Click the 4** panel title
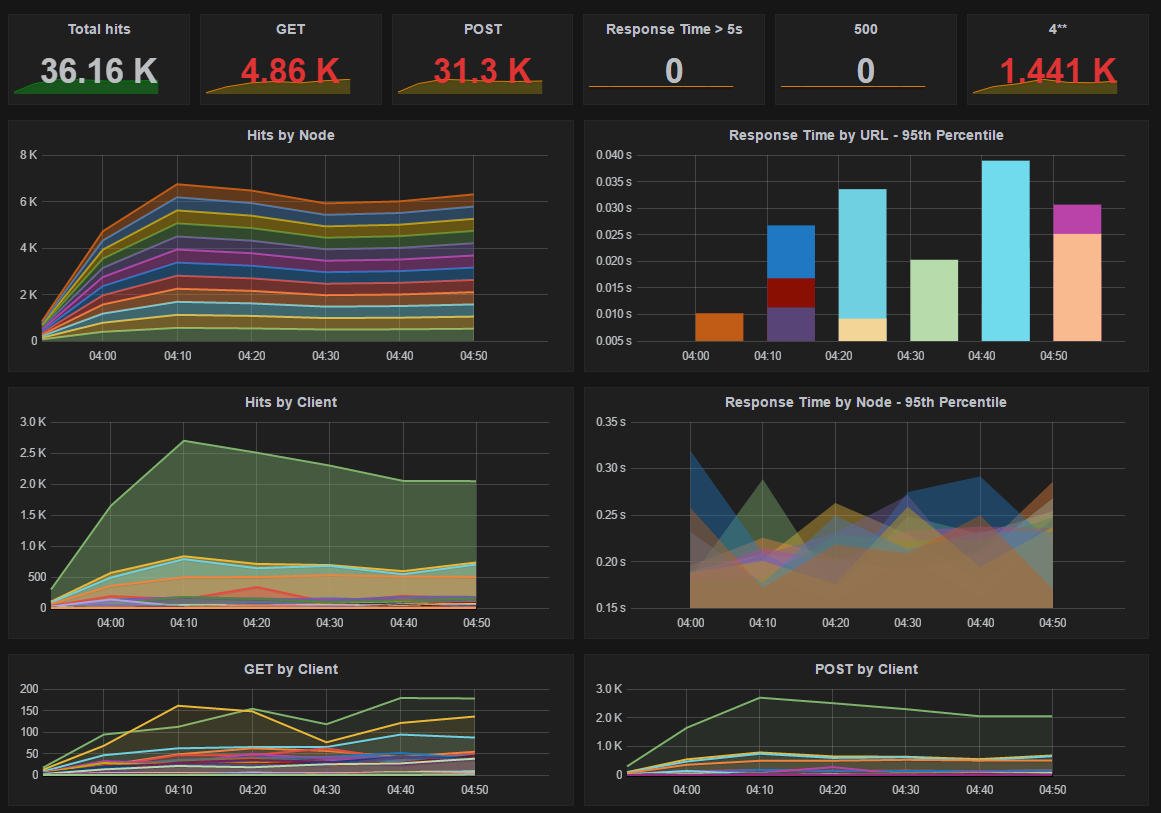This screenshot has width=1161, height=813. tap(1058, 30)
